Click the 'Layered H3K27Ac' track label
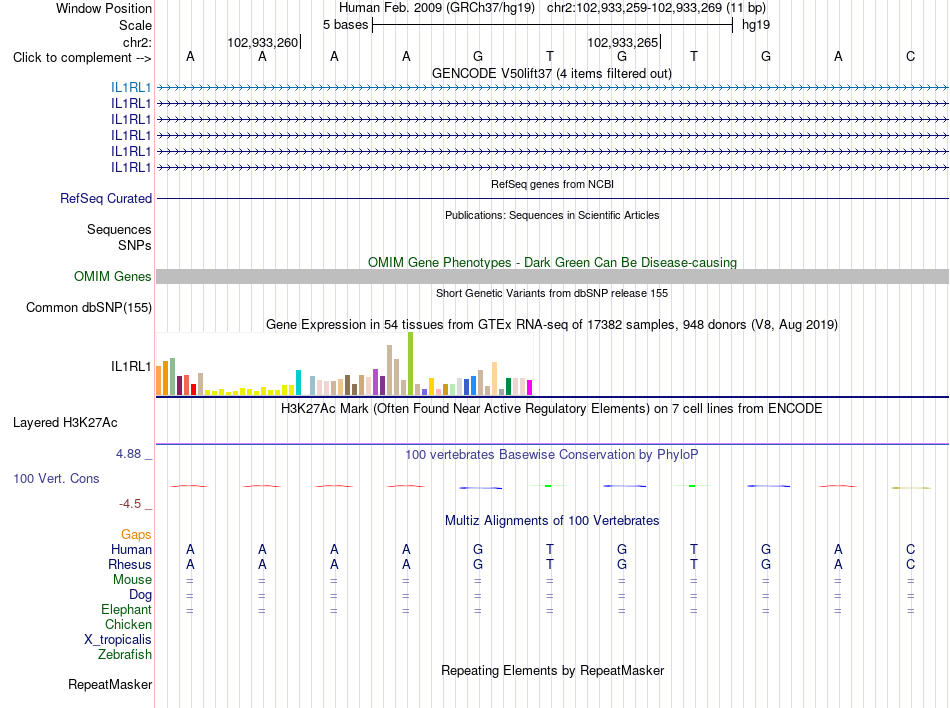Screen dimensions: 950x708 [x=65, y=423]
